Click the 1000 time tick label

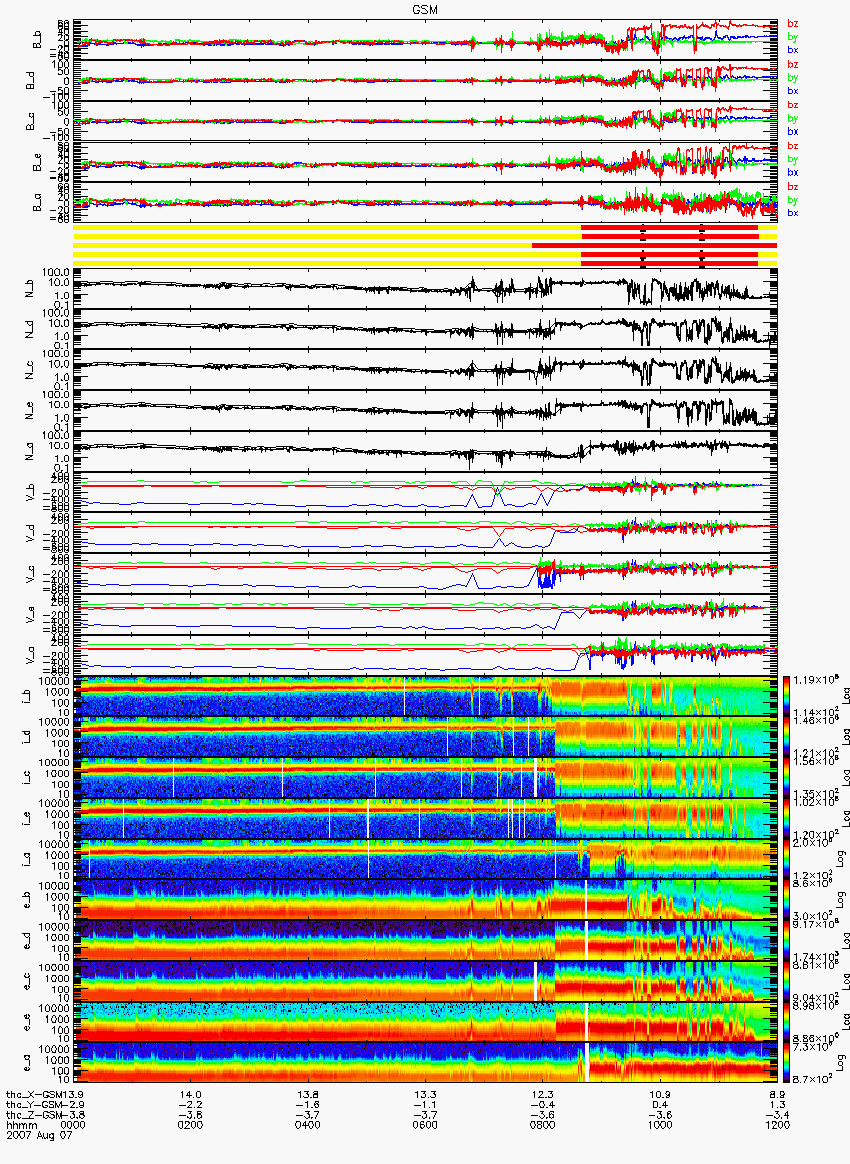(660, 1125)
